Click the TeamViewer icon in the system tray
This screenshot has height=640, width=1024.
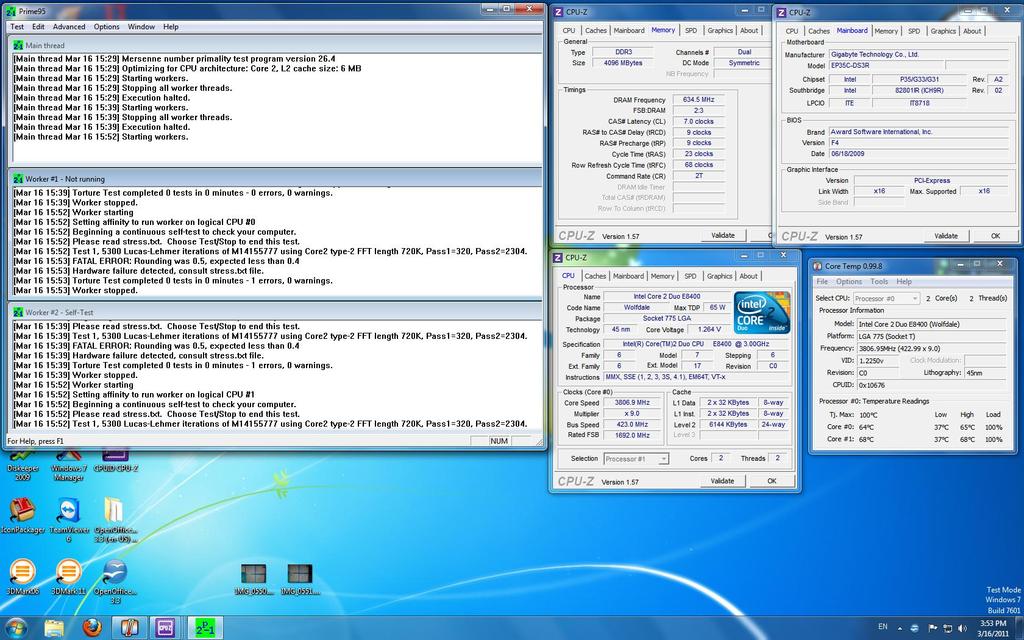click(x=915, y=628)
